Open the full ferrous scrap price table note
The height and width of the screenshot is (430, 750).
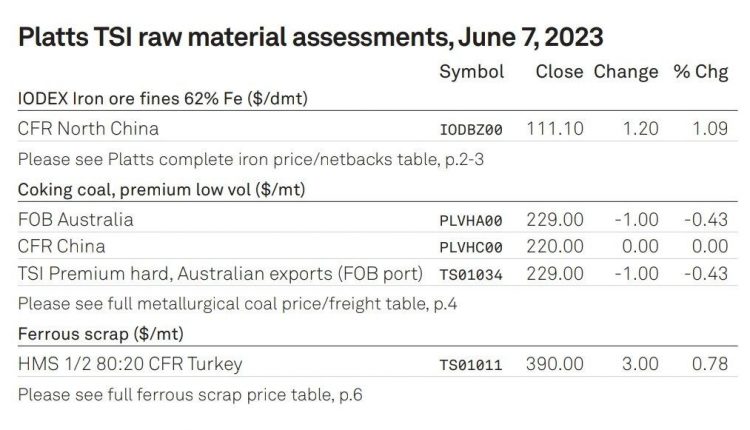[x=190, y=395]
